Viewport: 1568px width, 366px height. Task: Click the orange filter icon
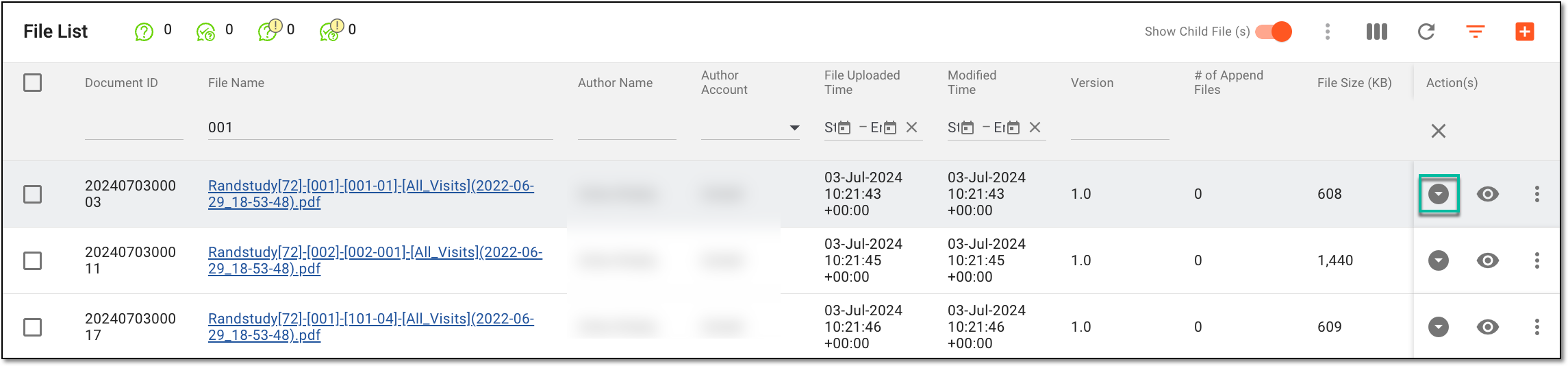pyautogui.click(x=1476, y=32)
